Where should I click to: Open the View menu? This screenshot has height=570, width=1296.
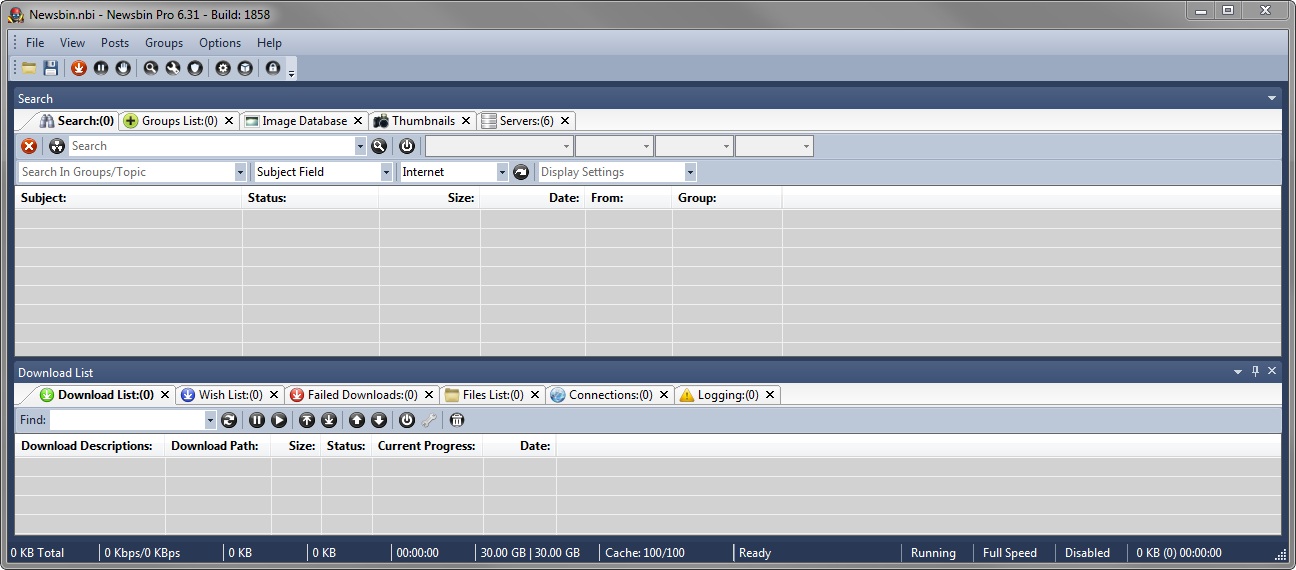72,43
